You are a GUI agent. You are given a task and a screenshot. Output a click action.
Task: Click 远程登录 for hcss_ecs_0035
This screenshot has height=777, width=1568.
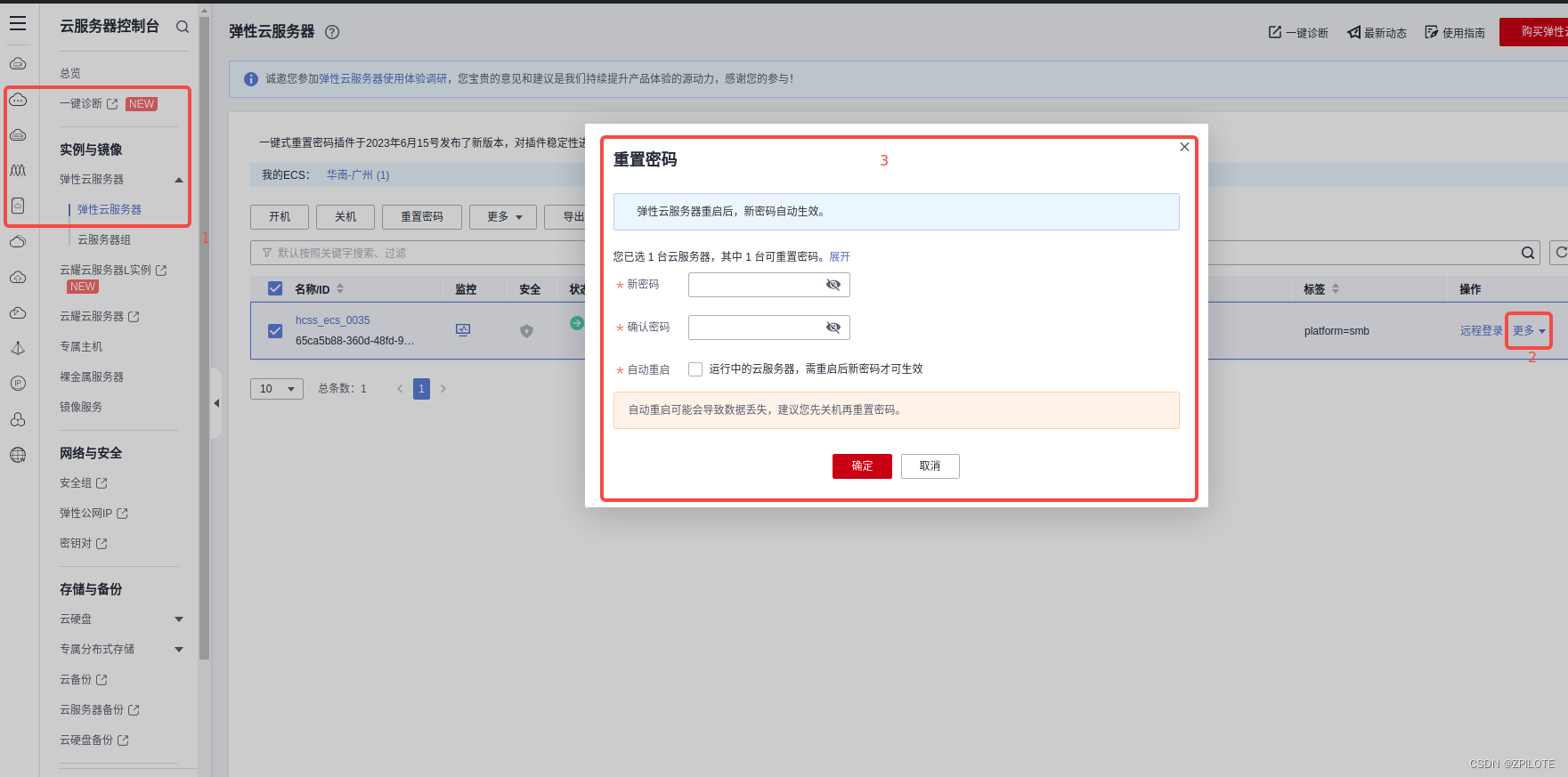point(1481,330)
